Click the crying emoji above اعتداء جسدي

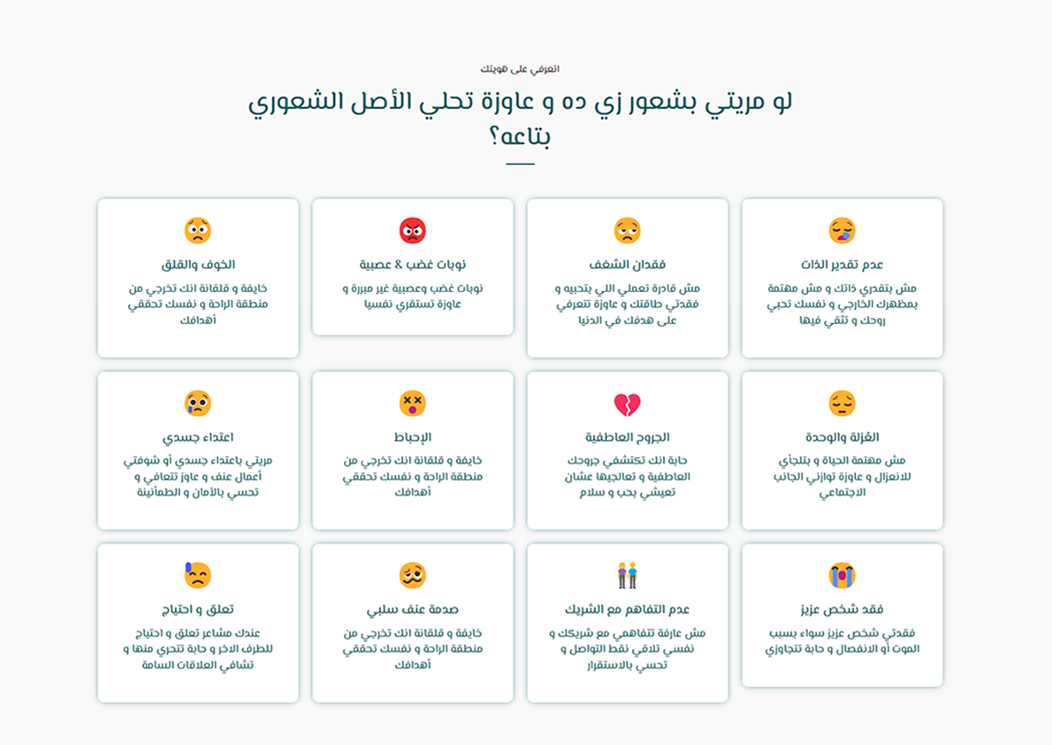[x=198, y=404]
